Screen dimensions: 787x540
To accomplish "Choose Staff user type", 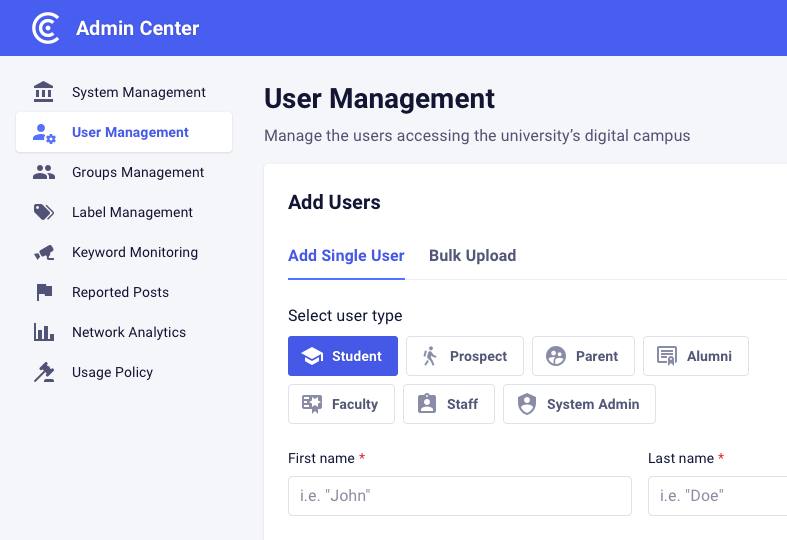I will point(449,404).
